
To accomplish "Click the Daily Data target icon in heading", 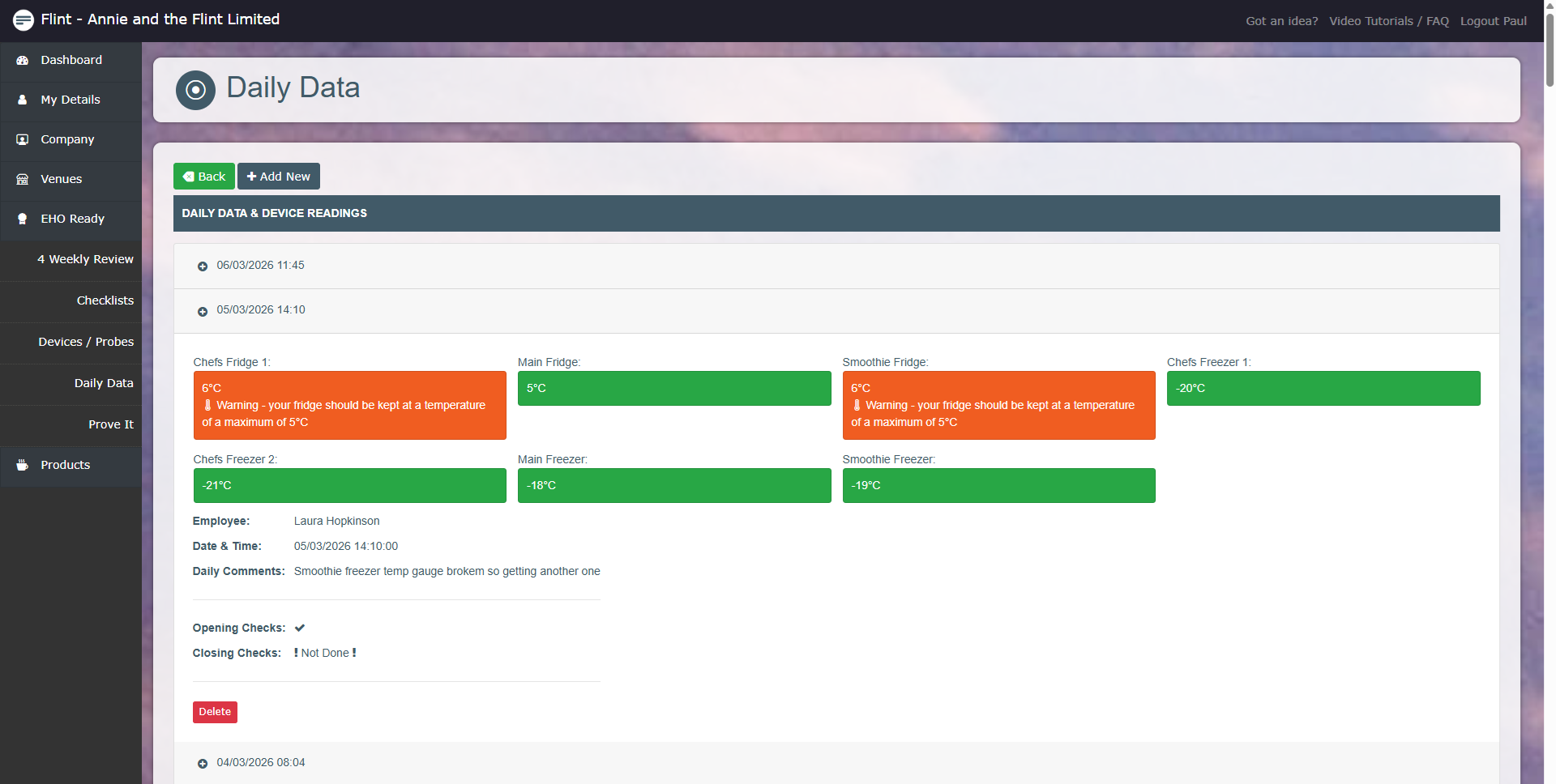I will coord(195,90).
